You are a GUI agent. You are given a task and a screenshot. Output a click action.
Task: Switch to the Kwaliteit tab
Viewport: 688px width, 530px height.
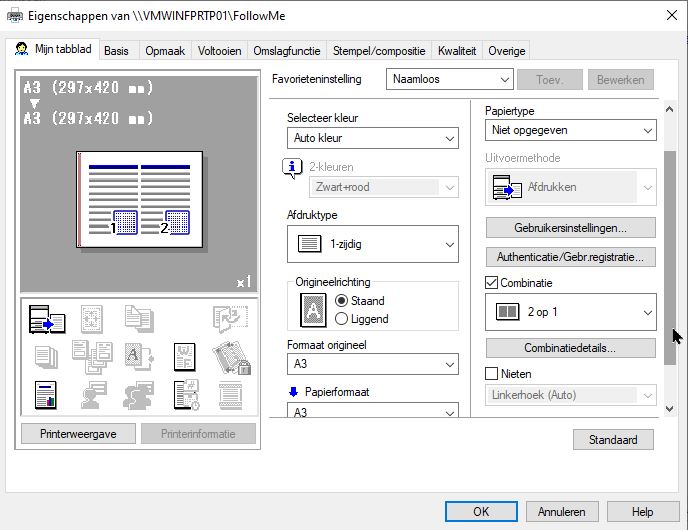click(x=457, y=51)
